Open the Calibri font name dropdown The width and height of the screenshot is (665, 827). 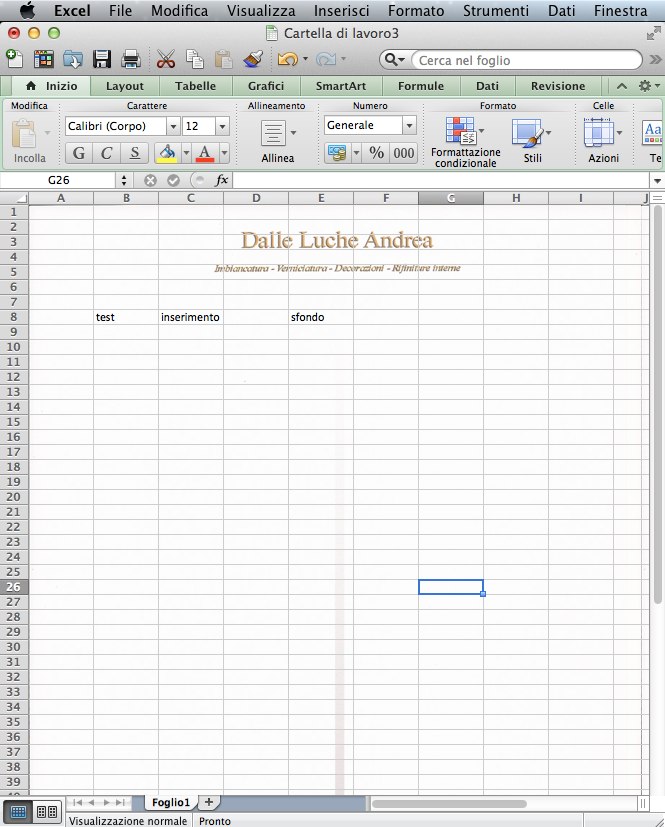pos(173,126)
